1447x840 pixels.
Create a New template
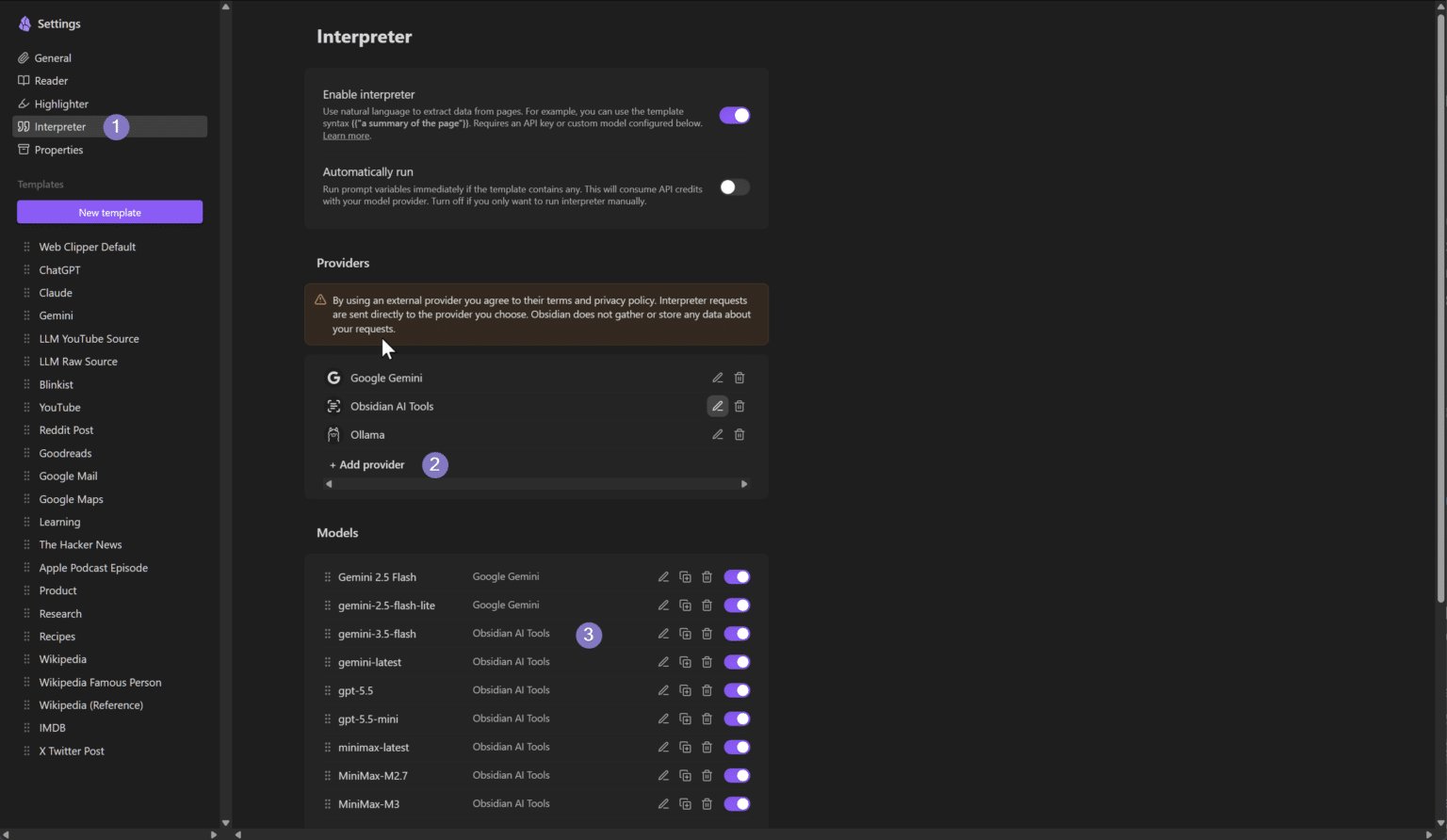coord(109,212)
